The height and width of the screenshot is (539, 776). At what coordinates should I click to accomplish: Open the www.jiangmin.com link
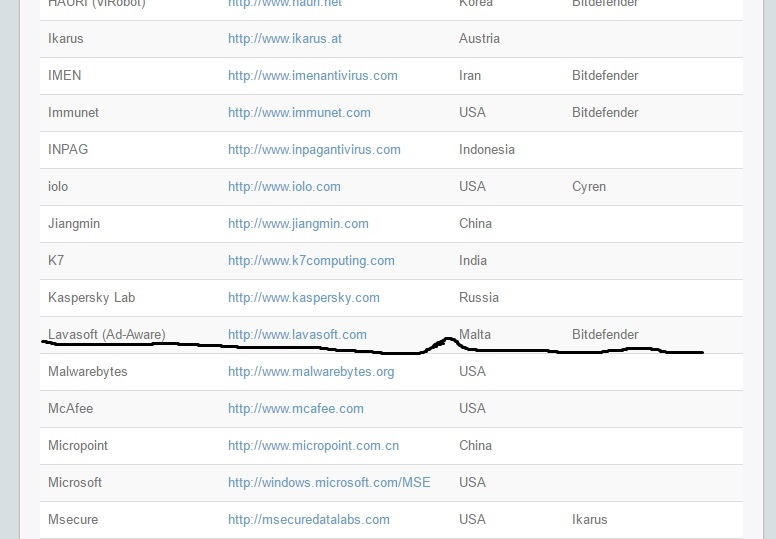(298, 224)
